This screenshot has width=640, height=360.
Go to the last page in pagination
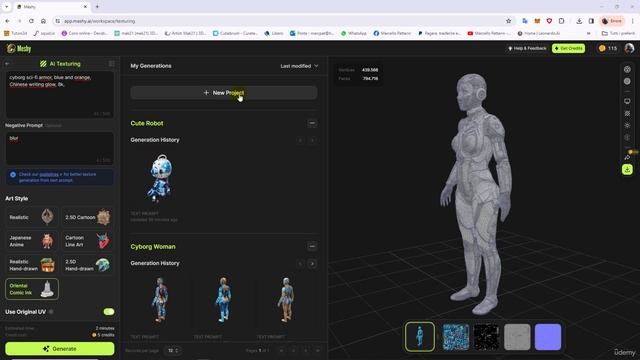(318, 350)
